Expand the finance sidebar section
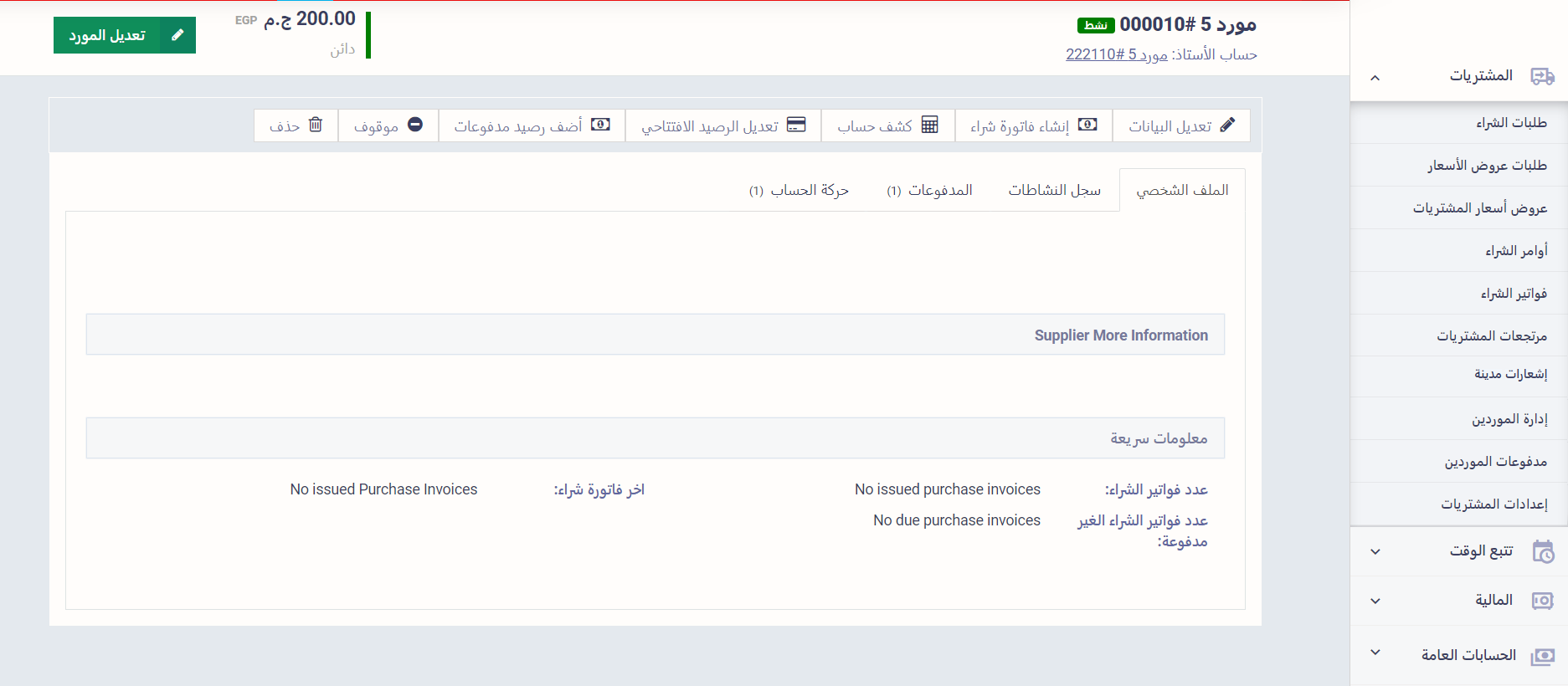Viewport: 1568px width, 686px height. click(x=1375, y=602)
